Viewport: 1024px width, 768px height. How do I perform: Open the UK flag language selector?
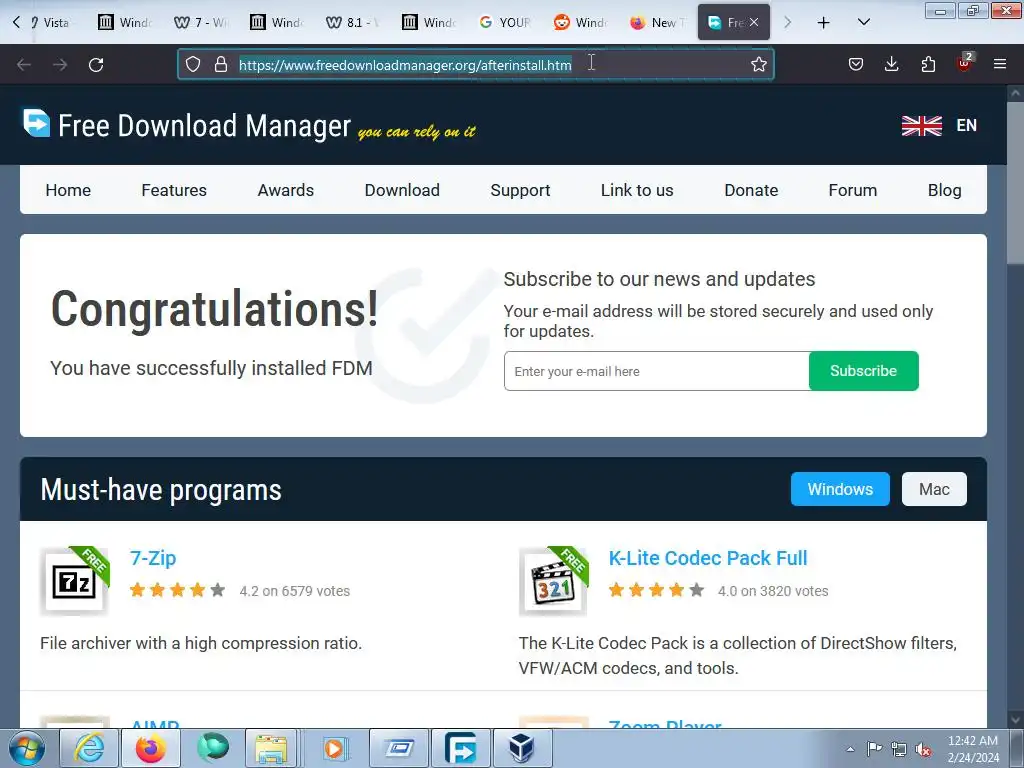click(x=921, y=125)
